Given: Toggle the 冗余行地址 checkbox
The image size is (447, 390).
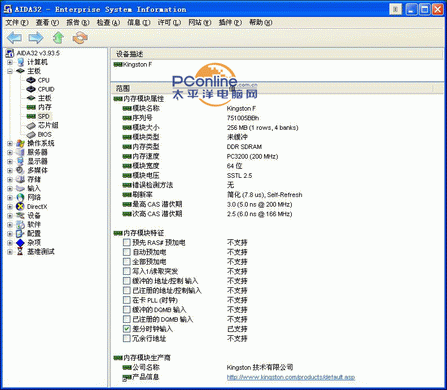Looking at the screenshot, I should pos(127,339).
